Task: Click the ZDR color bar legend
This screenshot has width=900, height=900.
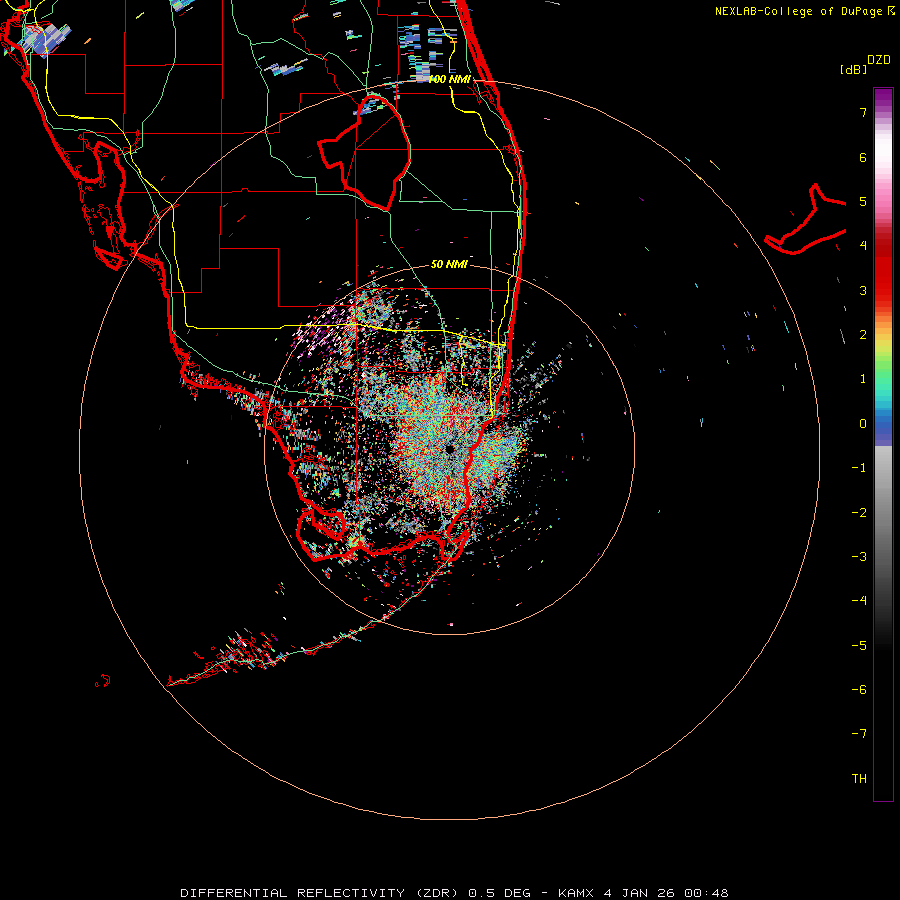Action: (x=883, y=444)
